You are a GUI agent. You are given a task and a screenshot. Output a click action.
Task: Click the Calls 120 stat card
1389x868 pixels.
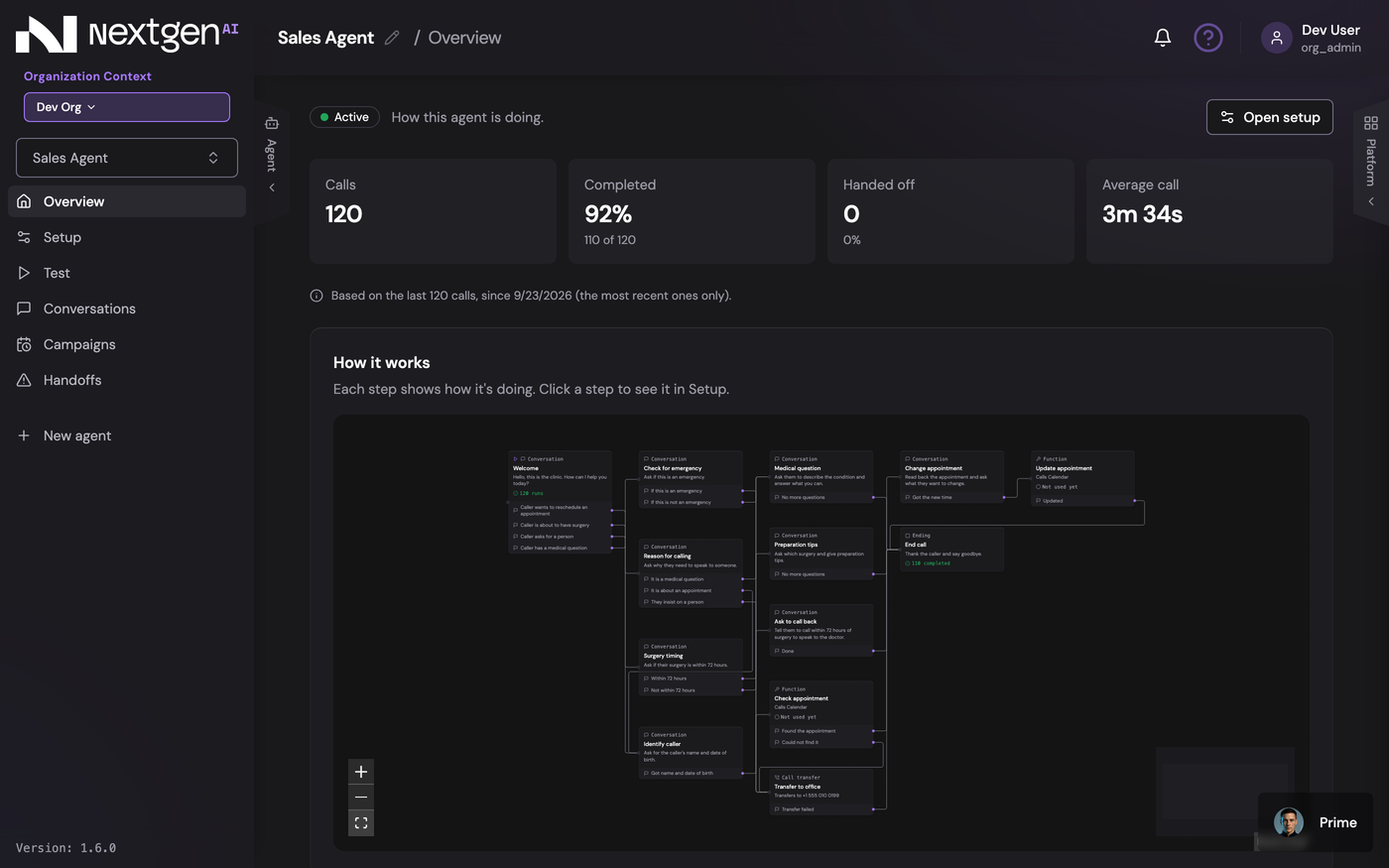click(x=434, y=211)
